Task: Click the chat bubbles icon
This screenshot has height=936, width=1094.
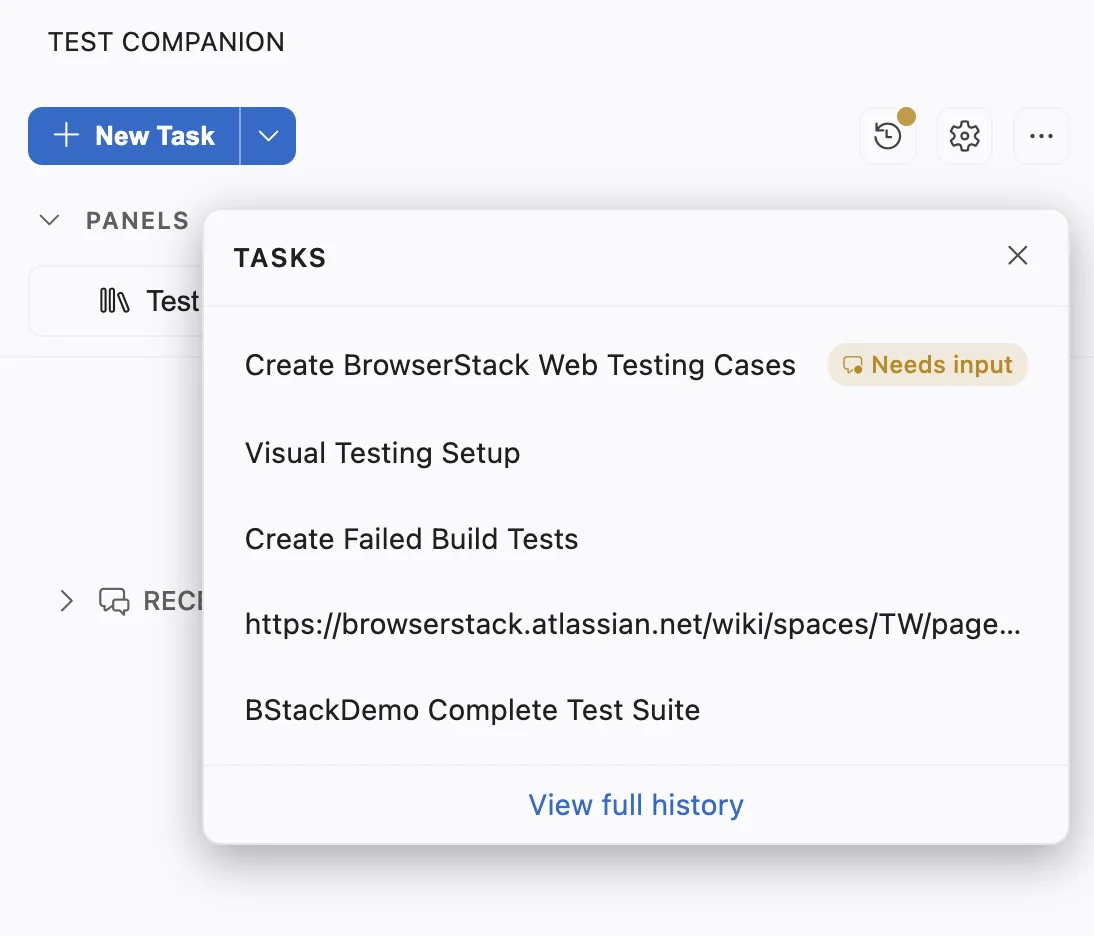Action: (114, 601)
